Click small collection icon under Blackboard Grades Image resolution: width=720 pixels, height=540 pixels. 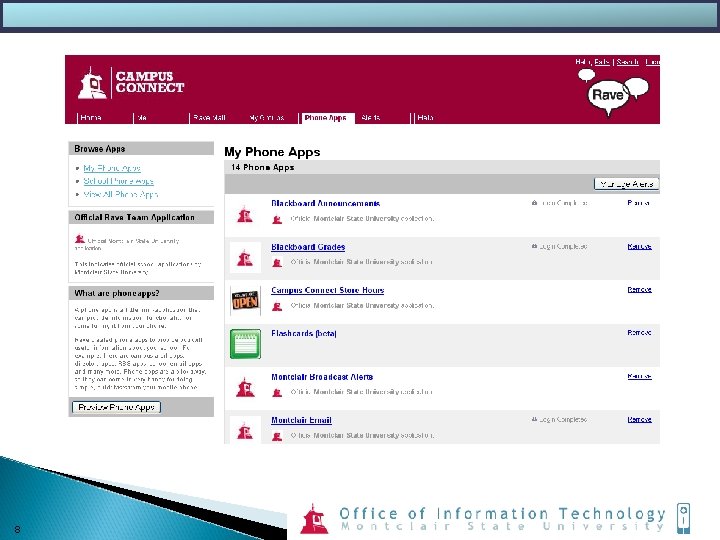point(277,263)
